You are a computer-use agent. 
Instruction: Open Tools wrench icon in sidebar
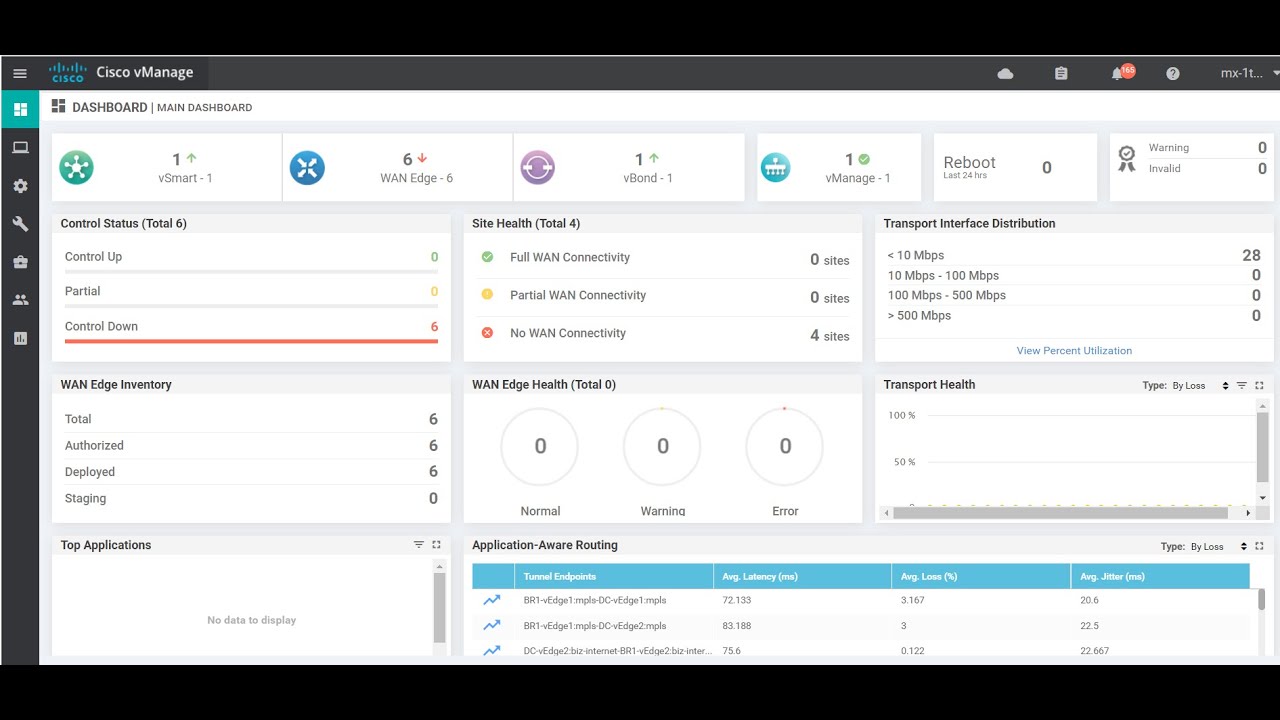click(x=20, y=224)
